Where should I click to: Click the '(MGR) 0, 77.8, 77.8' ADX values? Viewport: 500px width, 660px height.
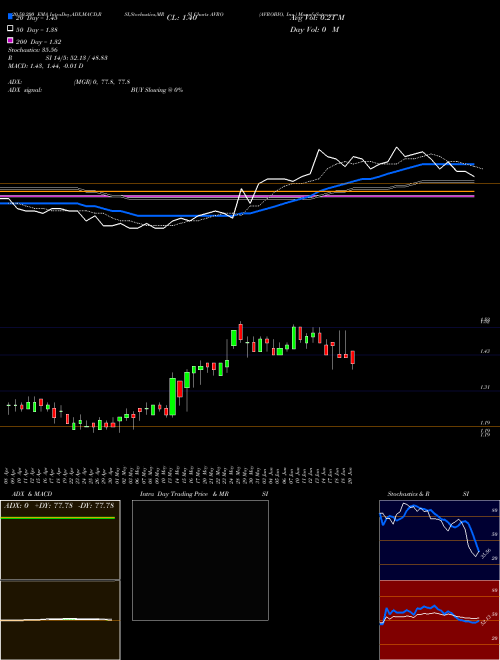click(102, 82)
